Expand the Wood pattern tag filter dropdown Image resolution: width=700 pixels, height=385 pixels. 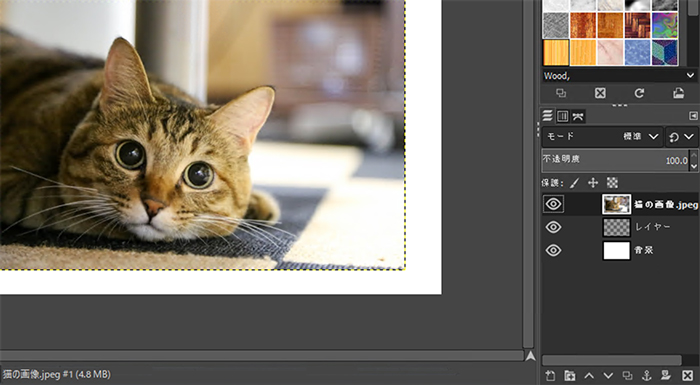690,75
